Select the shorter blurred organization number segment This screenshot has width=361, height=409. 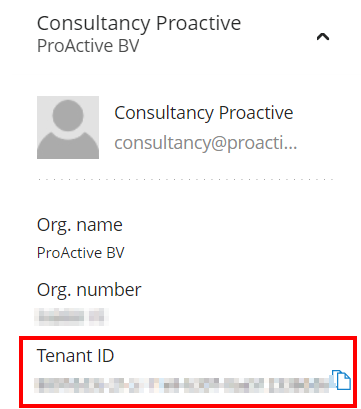coord(97,316)
